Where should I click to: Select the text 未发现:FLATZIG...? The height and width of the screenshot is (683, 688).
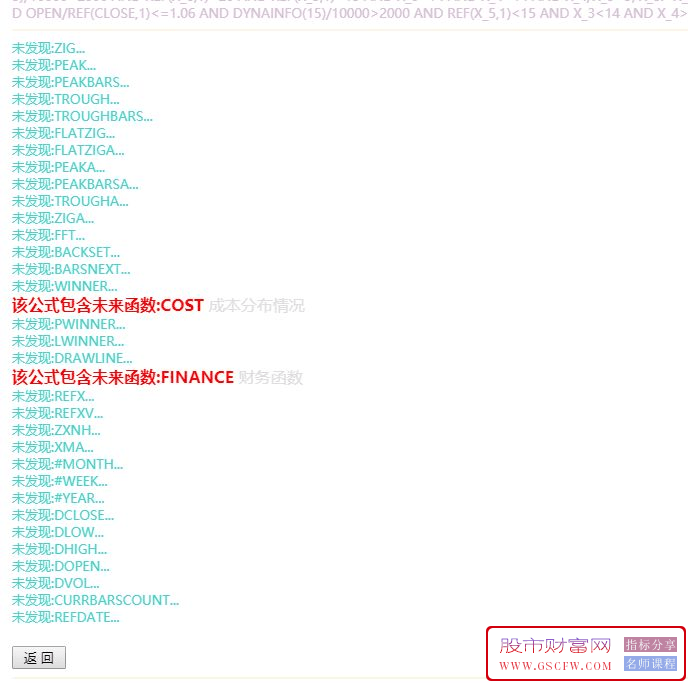(64, 133)
